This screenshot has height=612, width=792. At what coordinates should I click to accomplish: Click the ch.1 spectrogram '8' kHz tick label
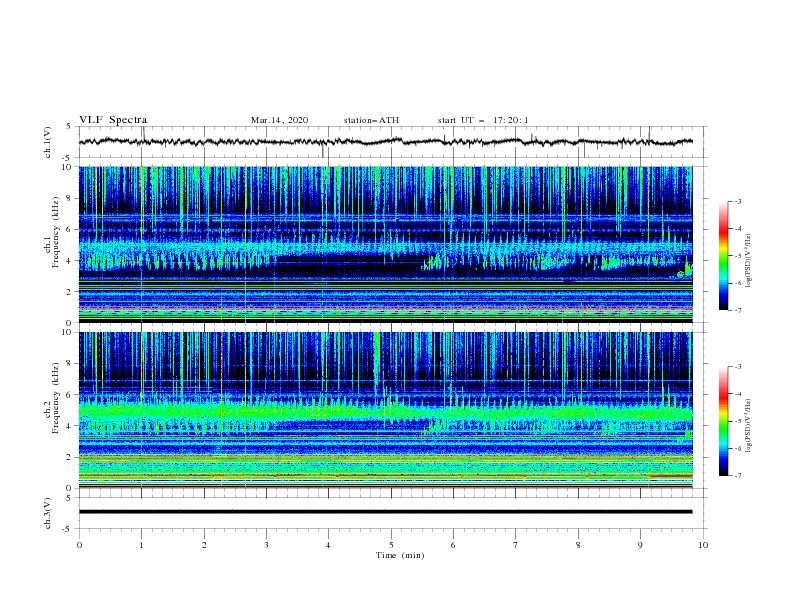70,198
